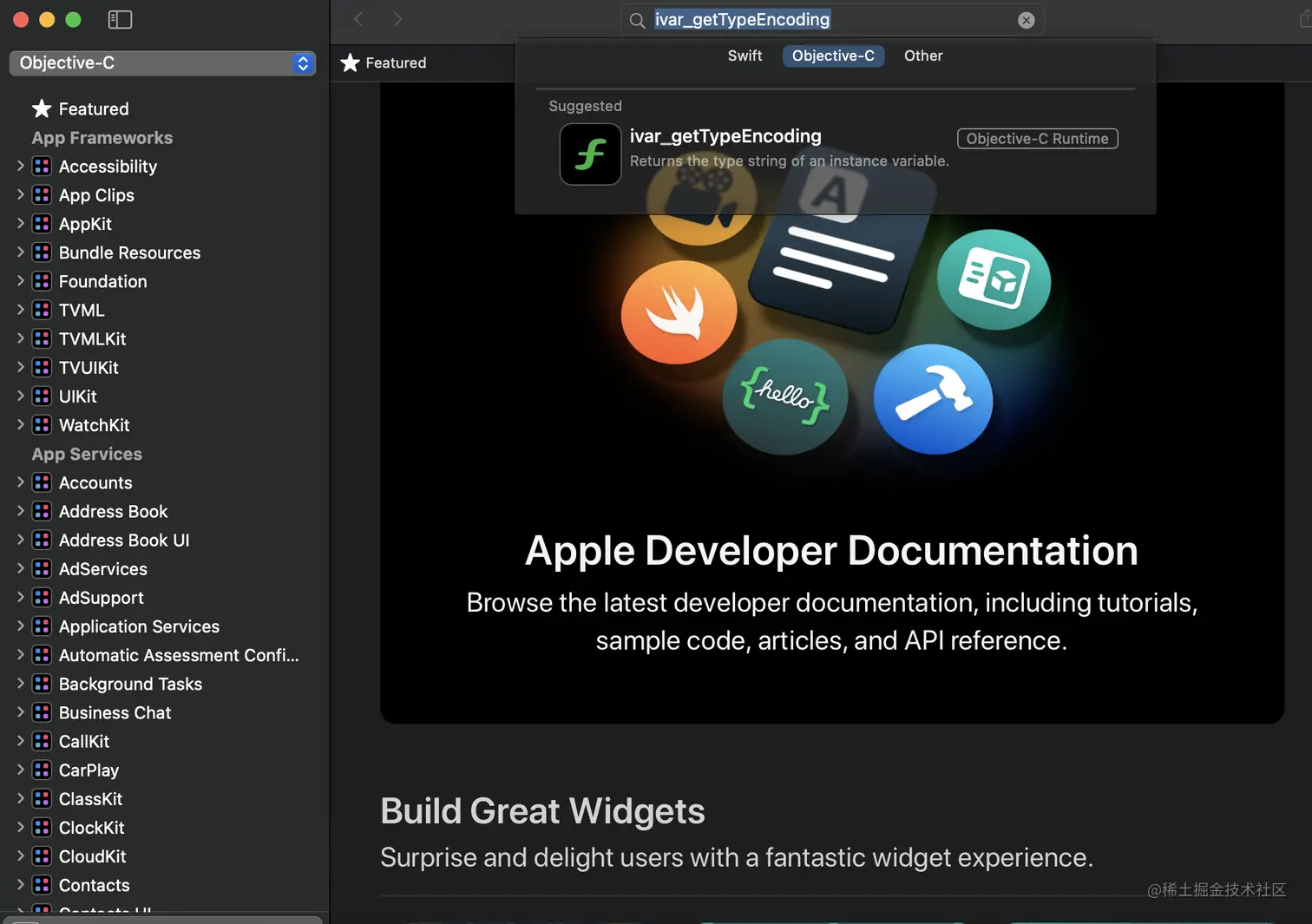
Task: Click the AppKit framework icon
Action: [x=42, y=223]
